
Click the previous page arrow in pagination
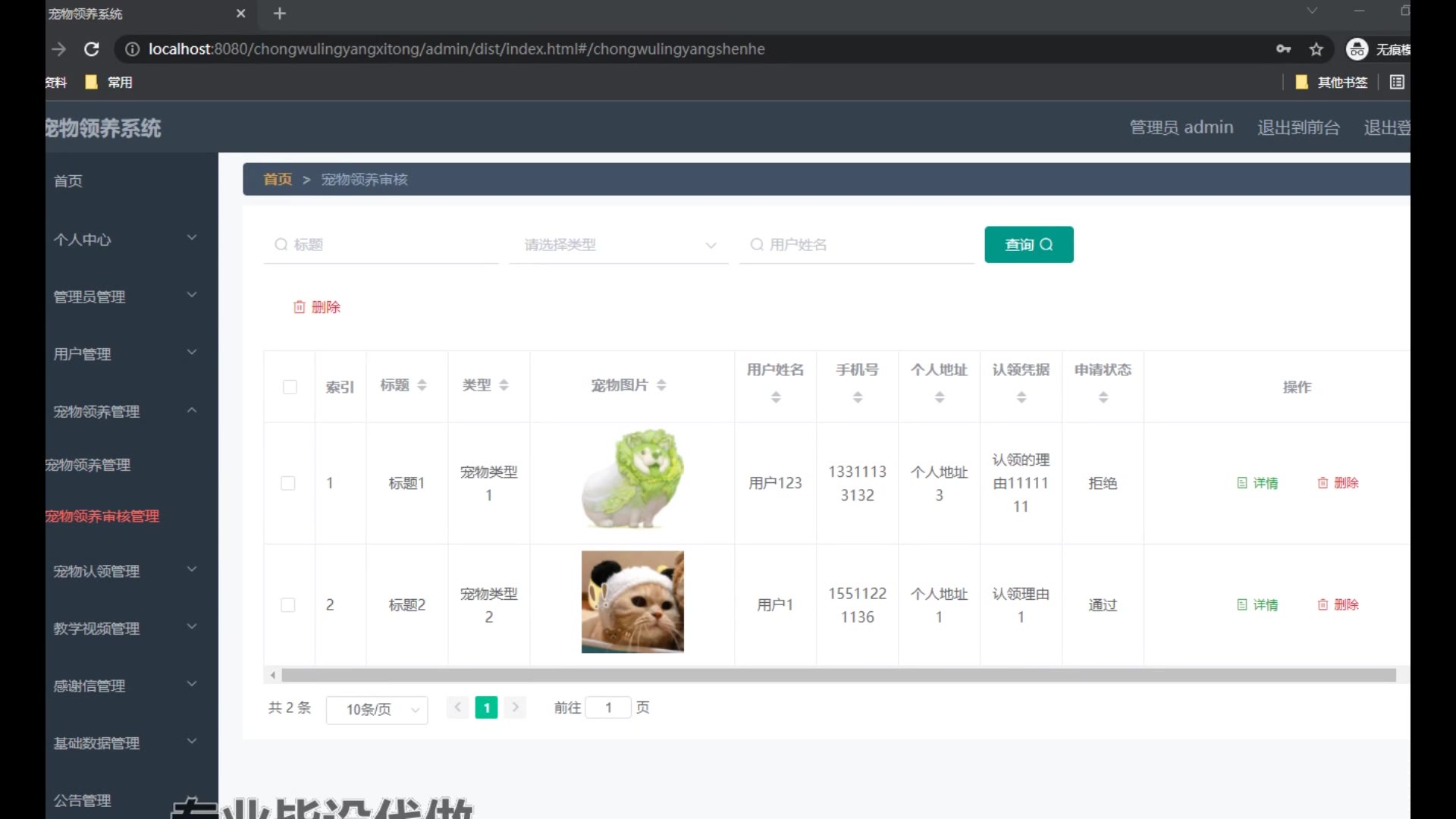tap(457, 708)
